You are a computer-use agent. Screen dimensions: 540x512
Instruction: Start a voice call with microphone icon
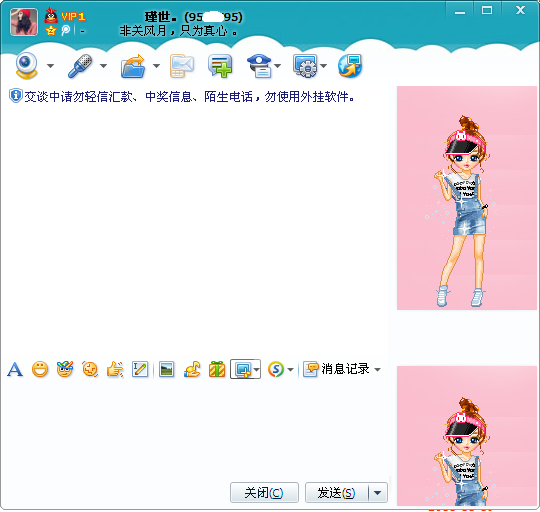tap(80, 65)
